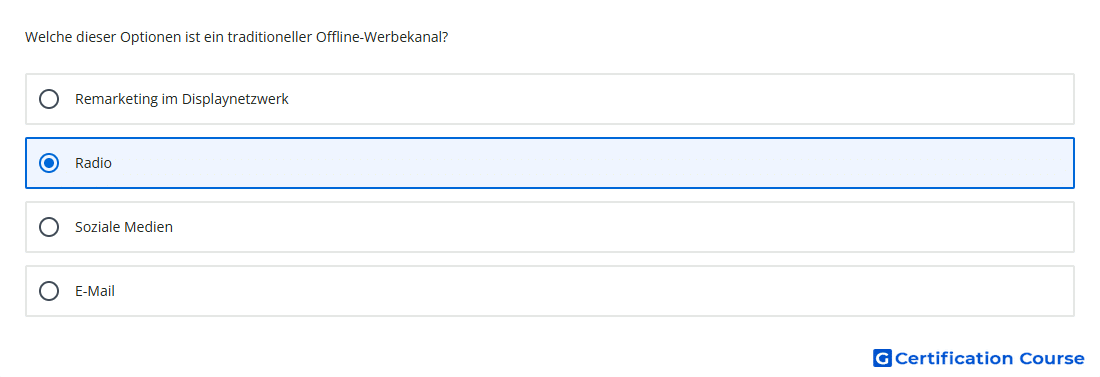
Task: Click the 'Soziale Medien' label text
Action: coord(124,227)
